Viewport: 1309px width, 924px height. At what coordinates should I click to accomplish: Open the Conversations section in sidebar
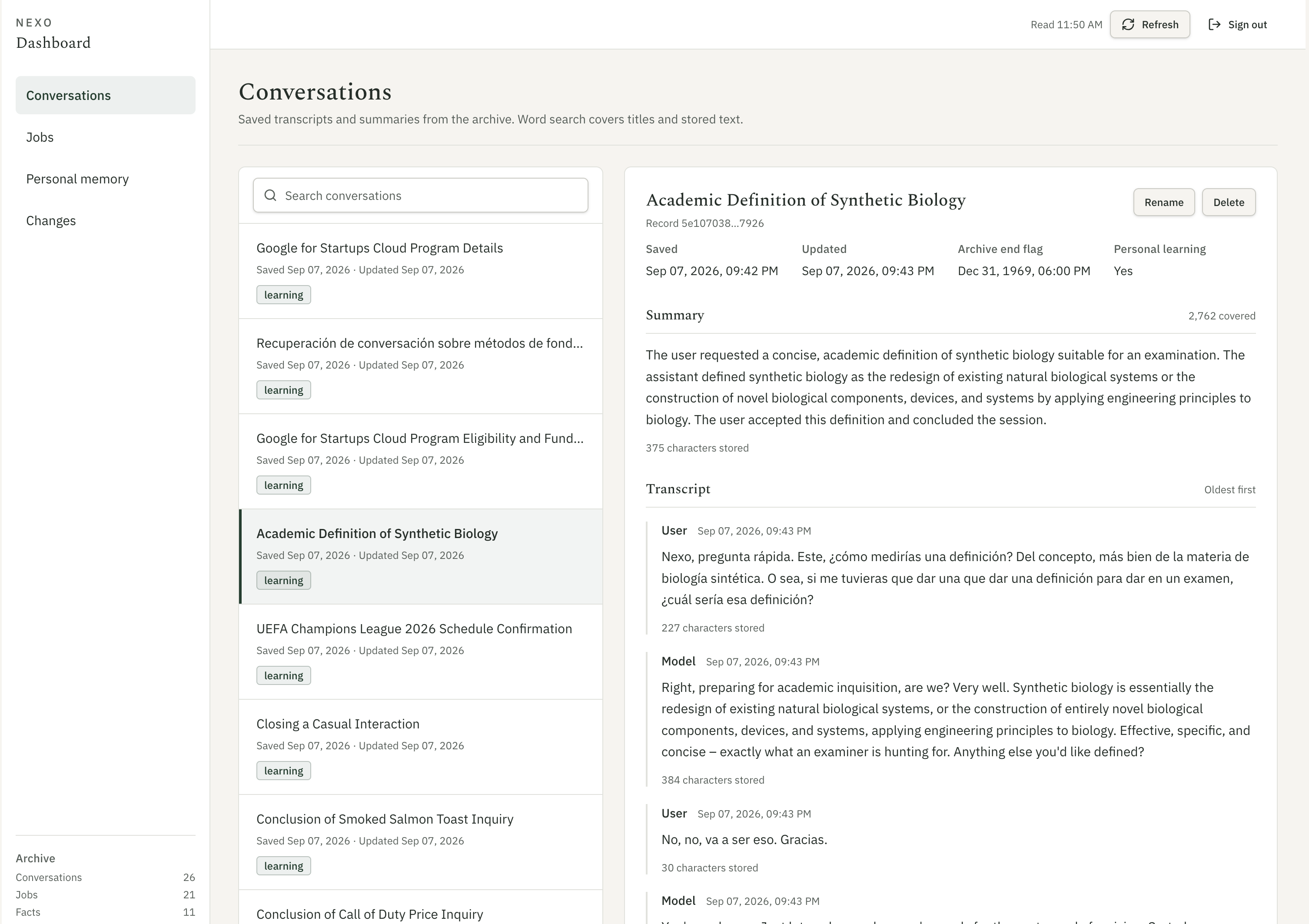point(106,95)
